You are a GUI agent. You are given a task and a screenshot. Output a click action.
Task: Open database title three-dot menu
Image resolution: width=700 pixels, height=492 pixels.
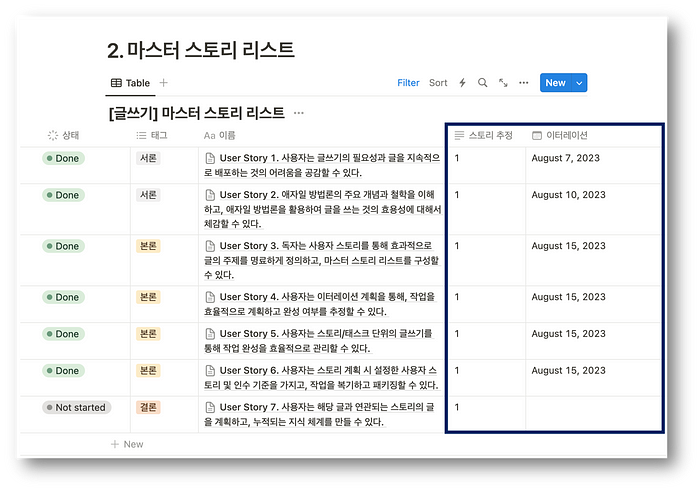tap(299, 113)
